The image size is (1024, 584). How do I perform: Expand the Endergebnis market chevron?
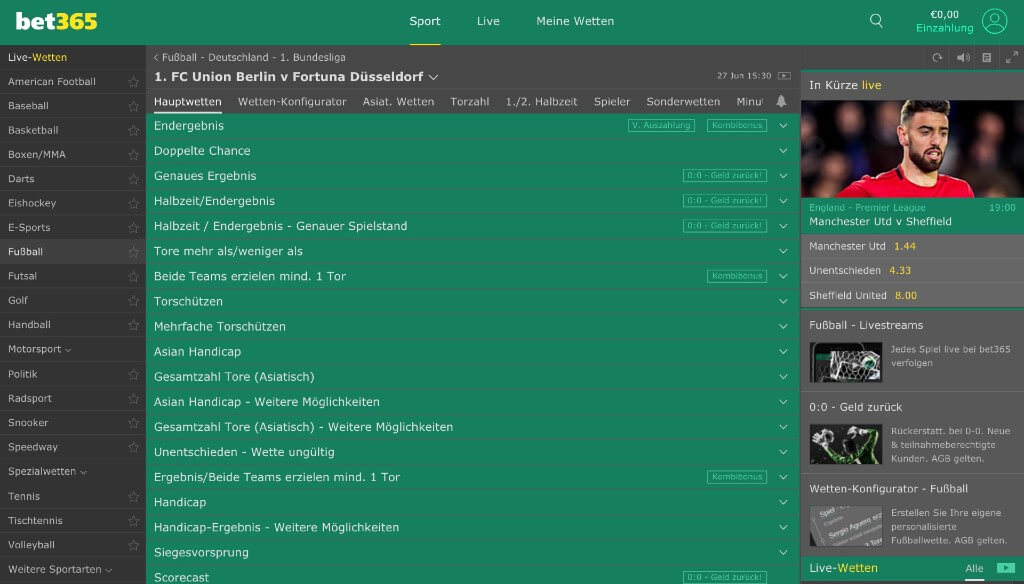tap(783, 125)
